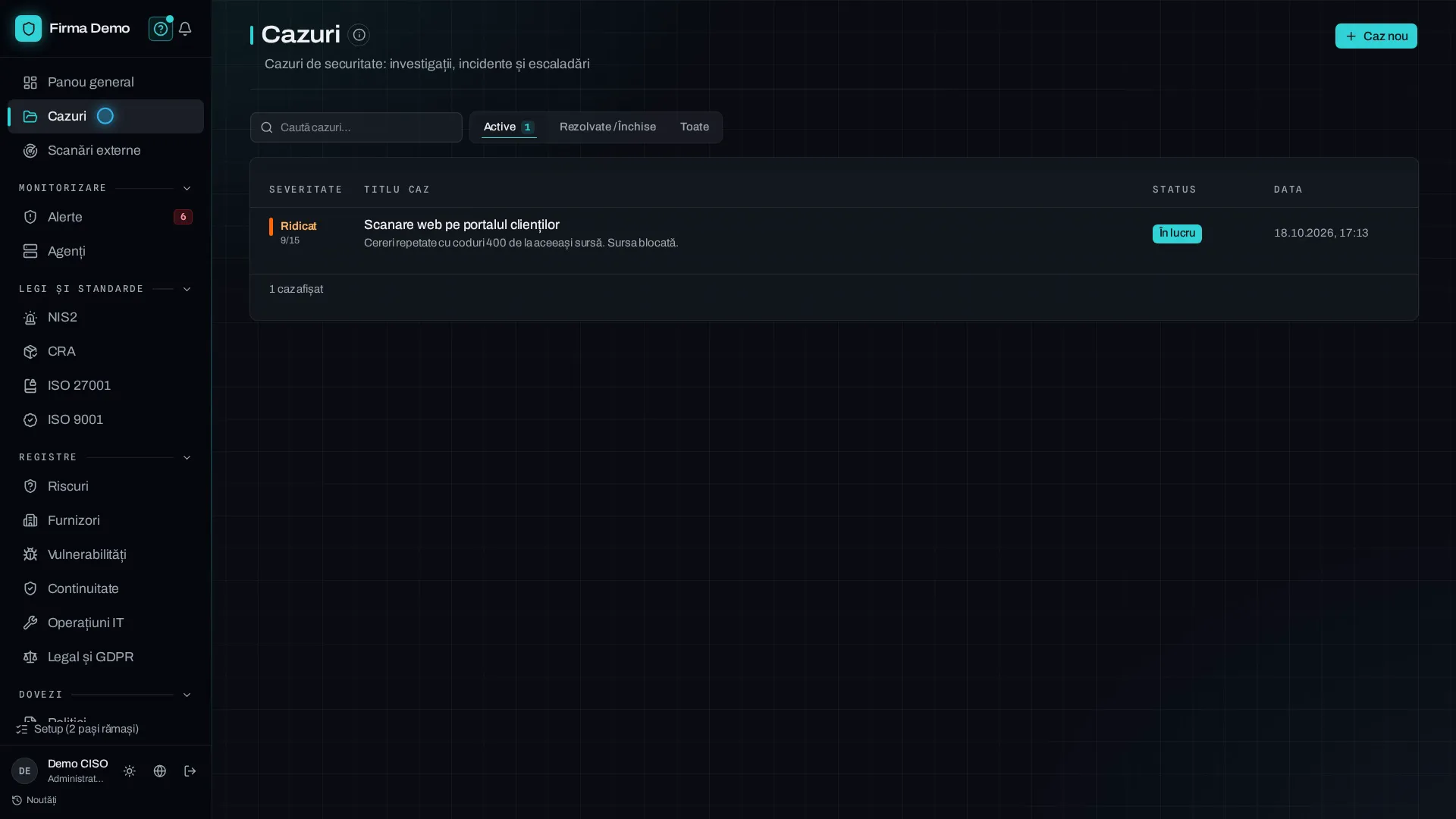The height and width of the screenshot is (819, 1456).
Task: Open ISO 9001 page
Action: point(105,419)
